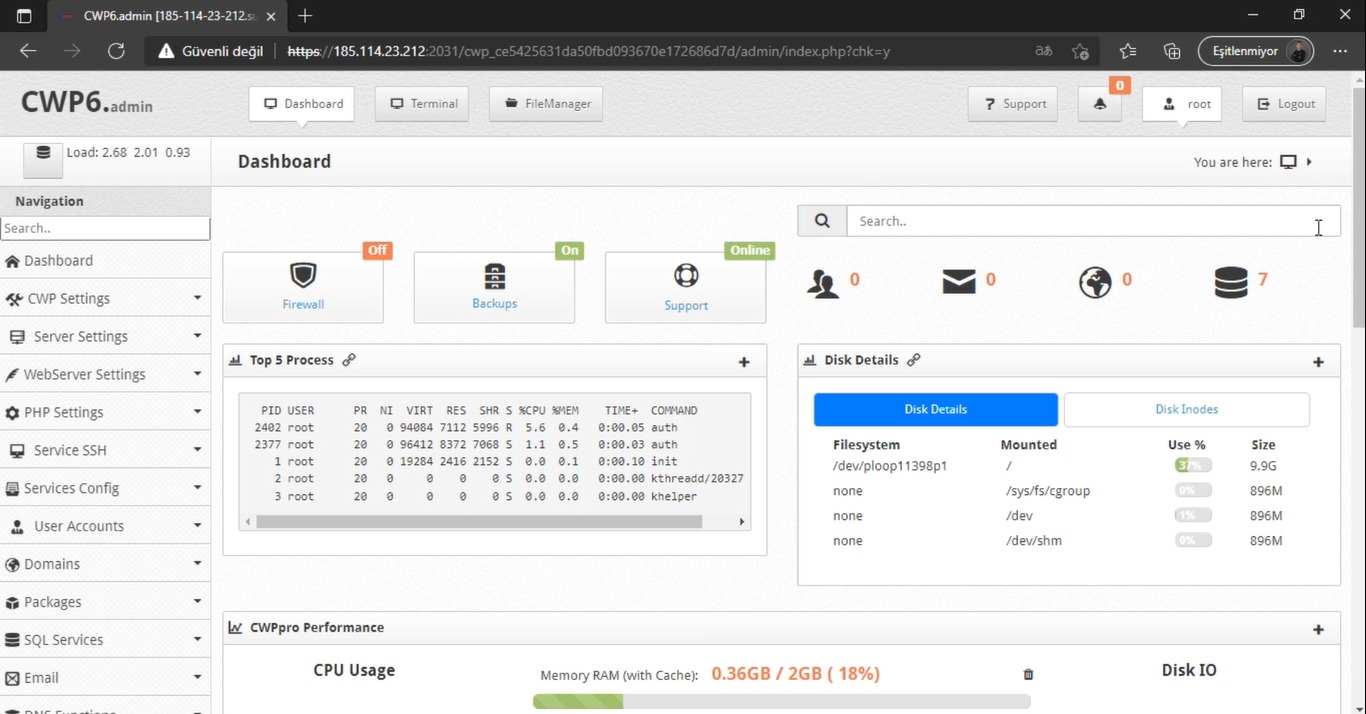Expand WebServer Settings menu
1366x714 pixels.
[x=105, y=374]
